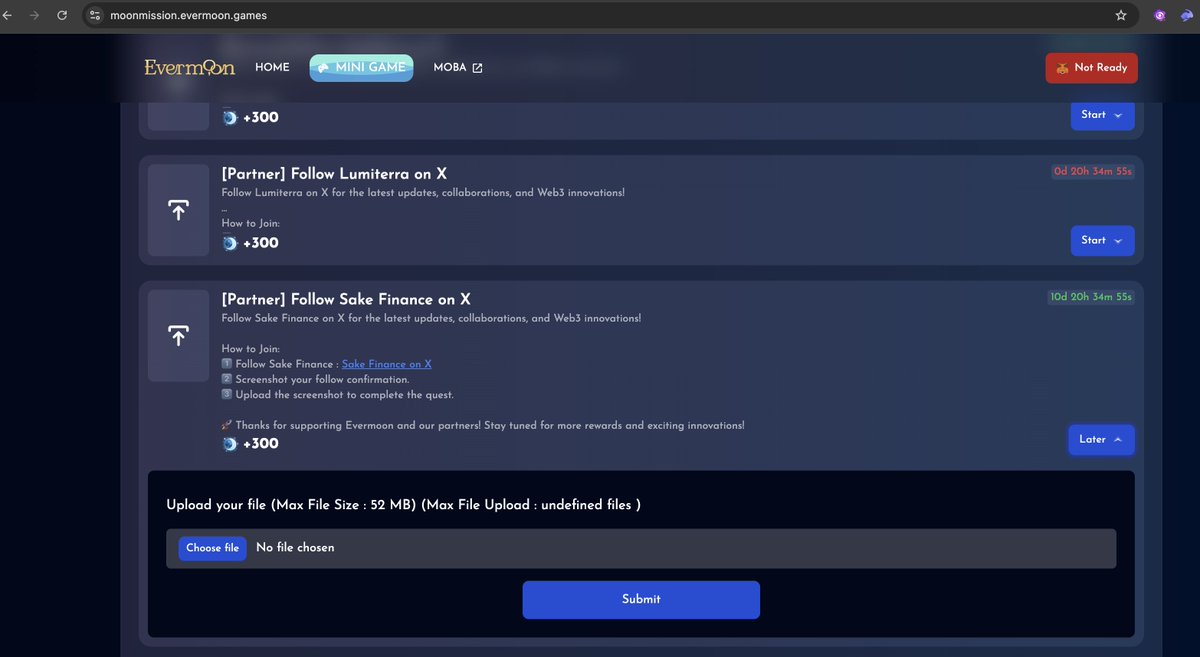Click 'Screenshot your follow confirmation.' step text
Viewport: 1200px width, 657px height.
coord(322,379)
